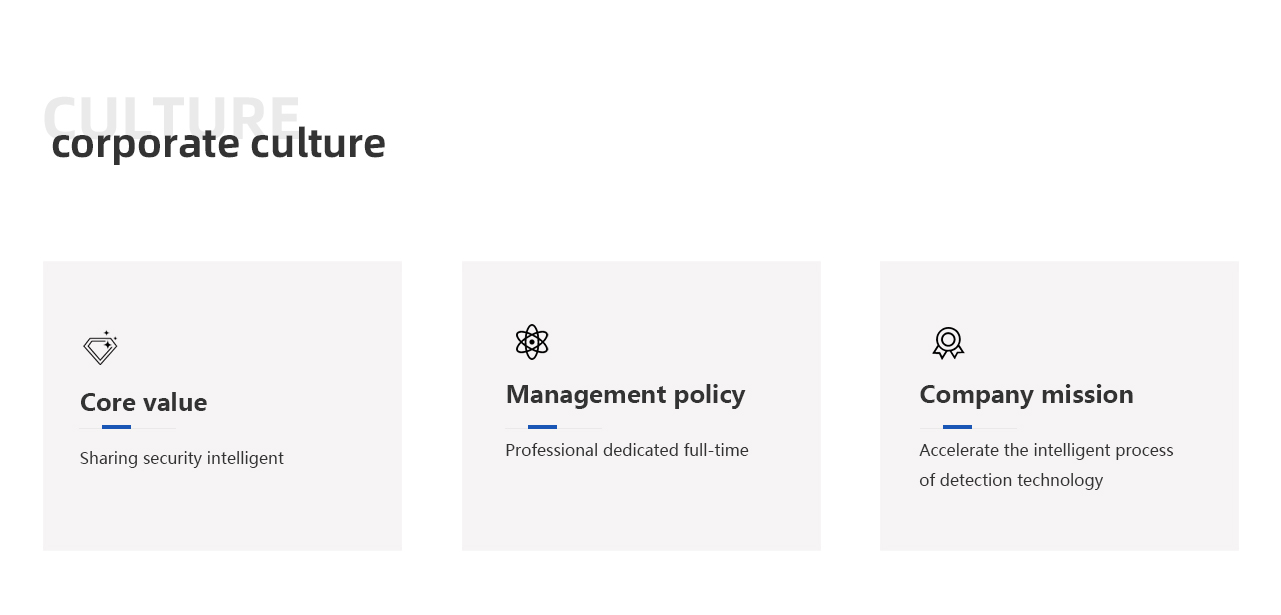The height and width of the screenshot is (615, 1281).
Task: Click blue underline beneath Core value
Action: pos(116,427)
